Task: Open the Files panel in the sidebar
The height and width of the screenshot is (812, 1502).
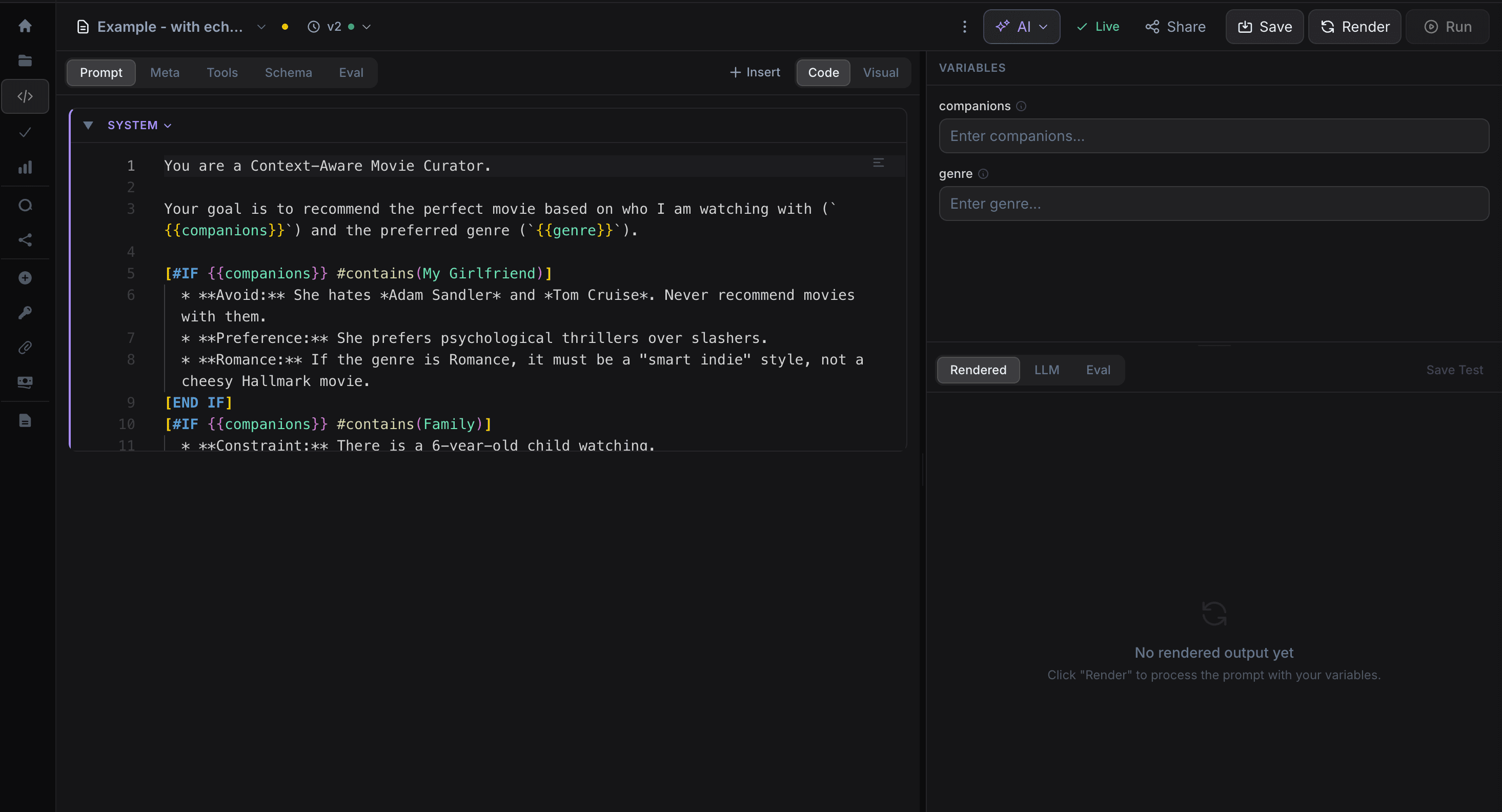Action: pyautogui.click(x=25, y=60)
